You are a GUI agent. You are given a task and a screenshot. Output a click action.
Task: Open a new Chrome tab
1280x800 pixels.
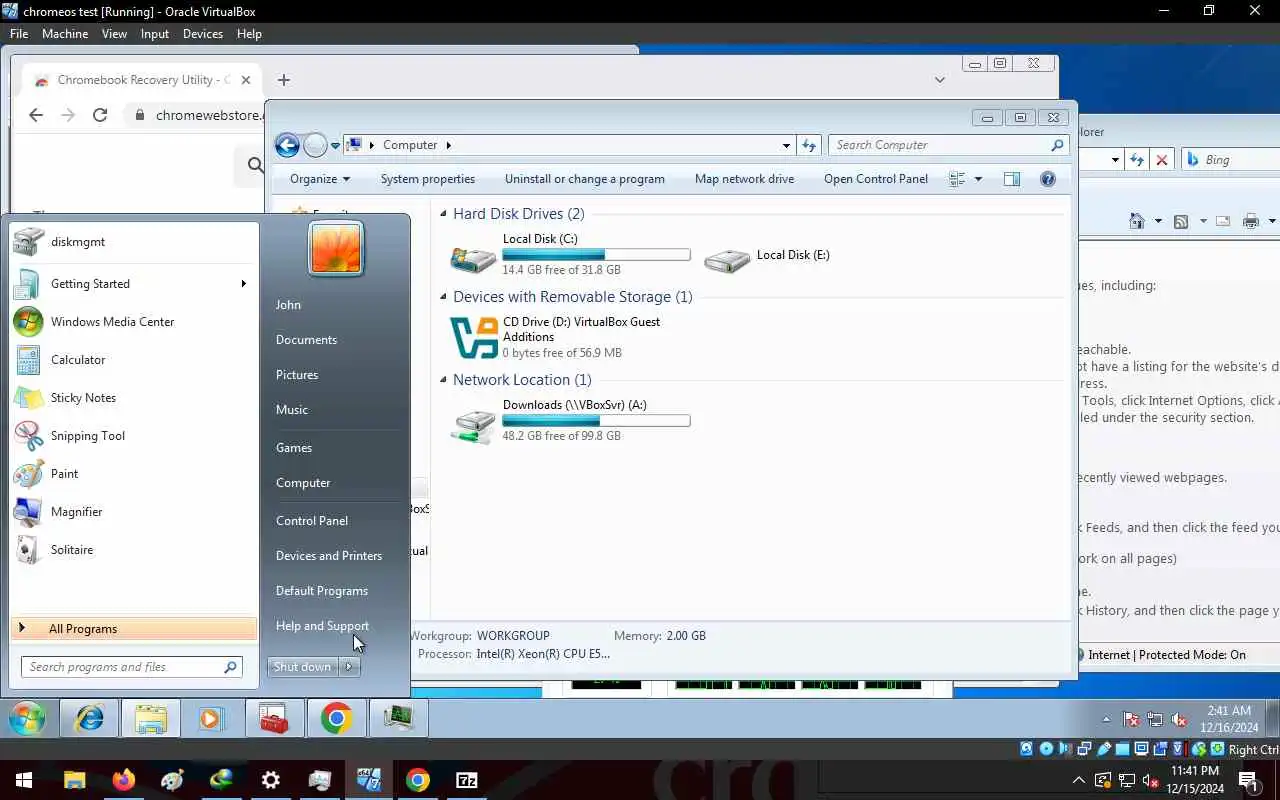(x=284, y=80)
